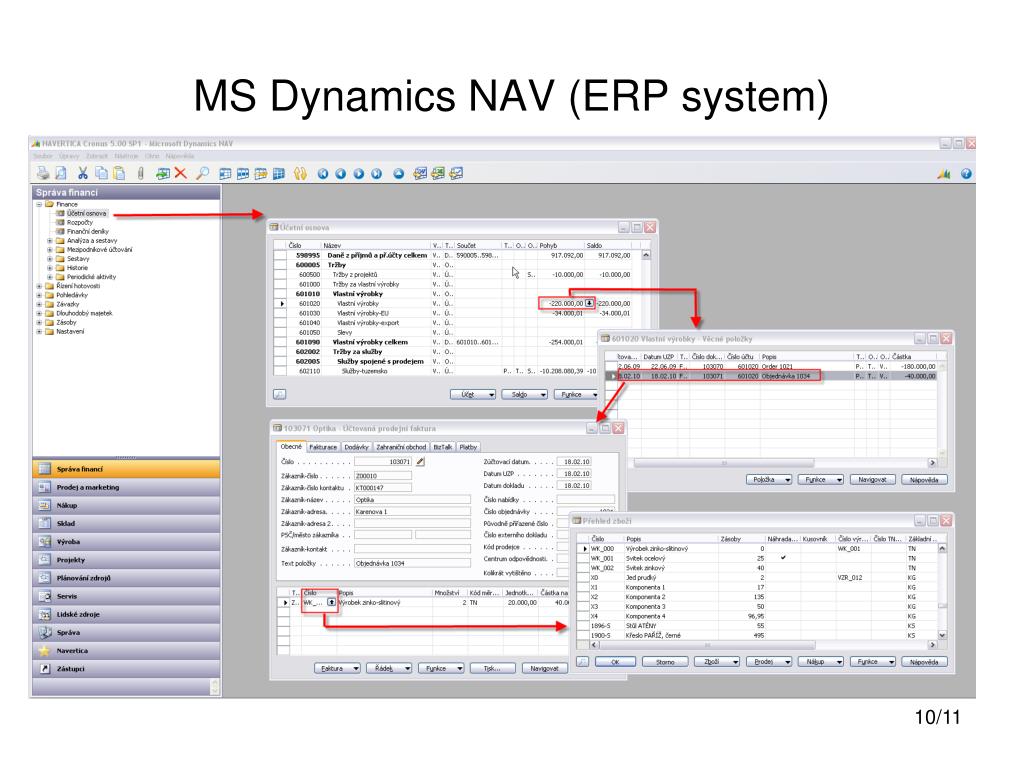
Task: Click the find icon at bottom of Účetní osnova window
Action: coord(279,394)
